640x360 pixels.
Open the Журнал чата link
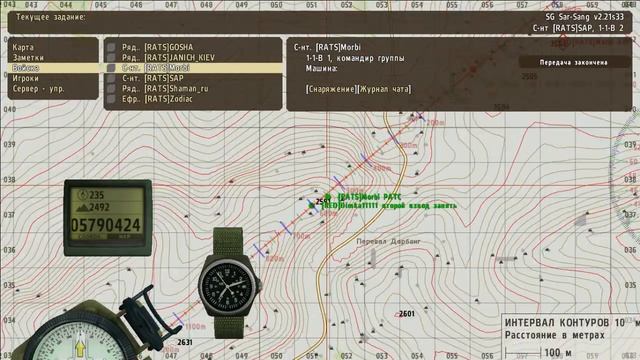pyautogui.click(x=384, y=89)
